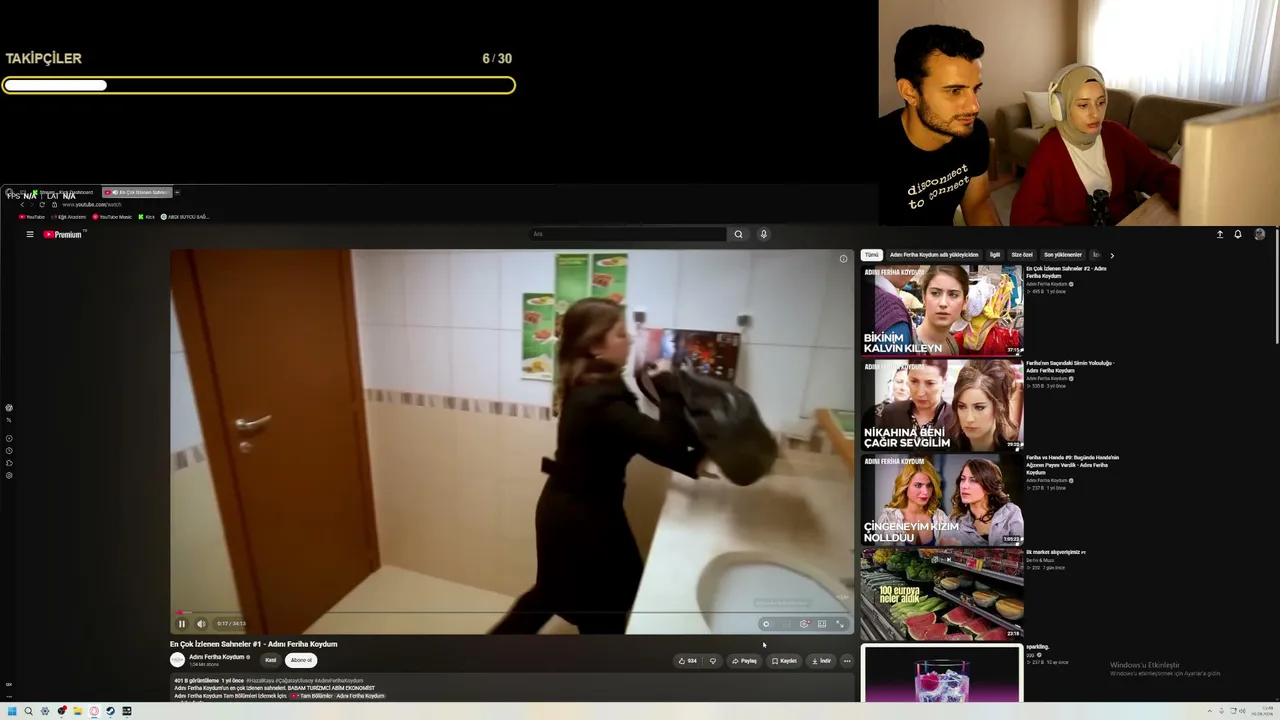Viewport: 1280px width, 720px height.
Task: Select the Tümü filter chip
Action: (x=872, y=255)
